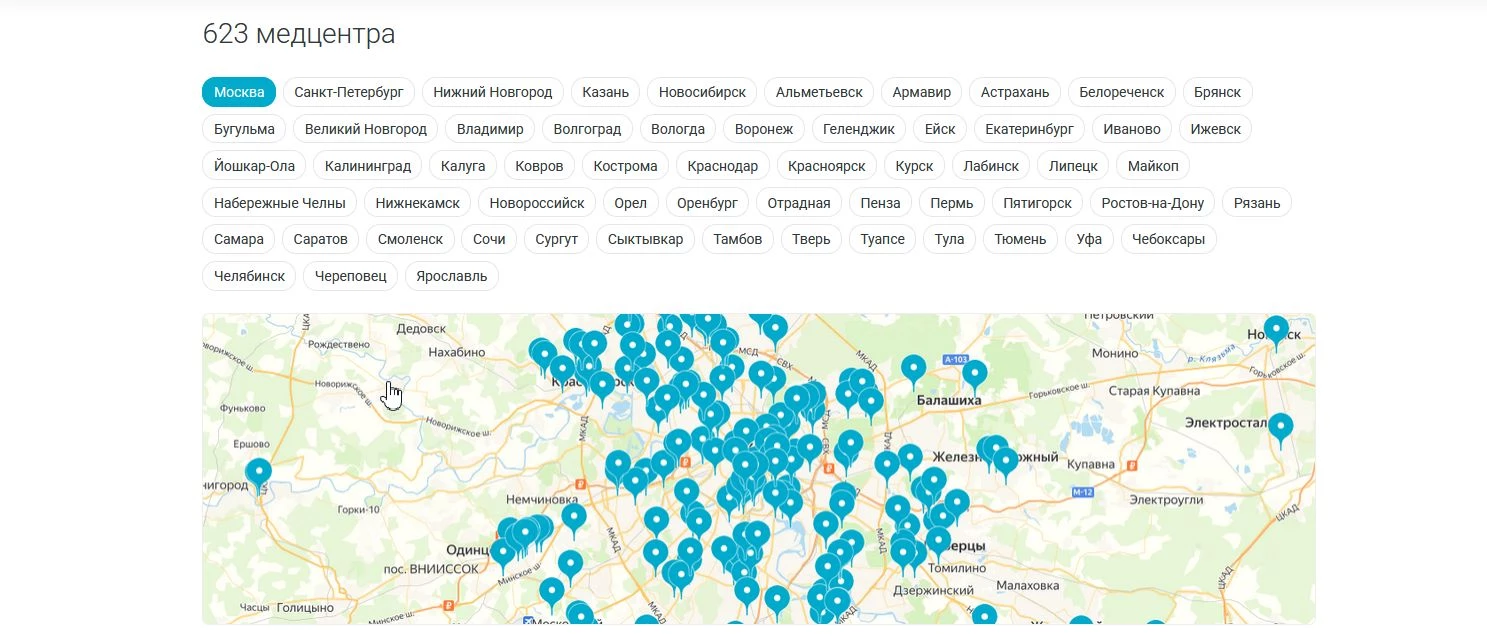The height and width of the screenshot is (643, 1487).
Task: Select Новосибирск from city list
Action: [702, 92]
